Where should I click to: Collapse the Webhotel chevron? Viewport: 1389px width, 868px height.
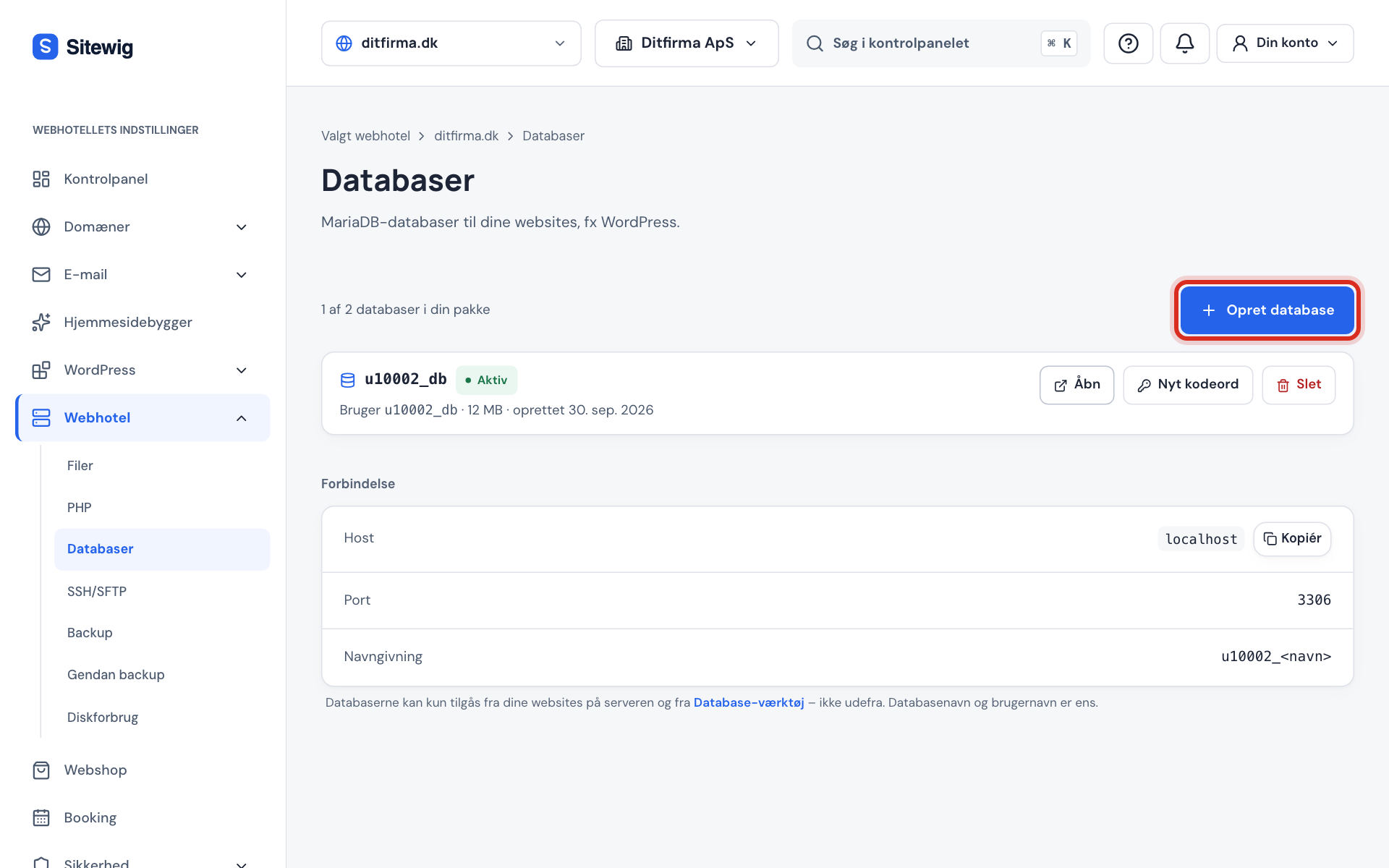pos(242,418)
